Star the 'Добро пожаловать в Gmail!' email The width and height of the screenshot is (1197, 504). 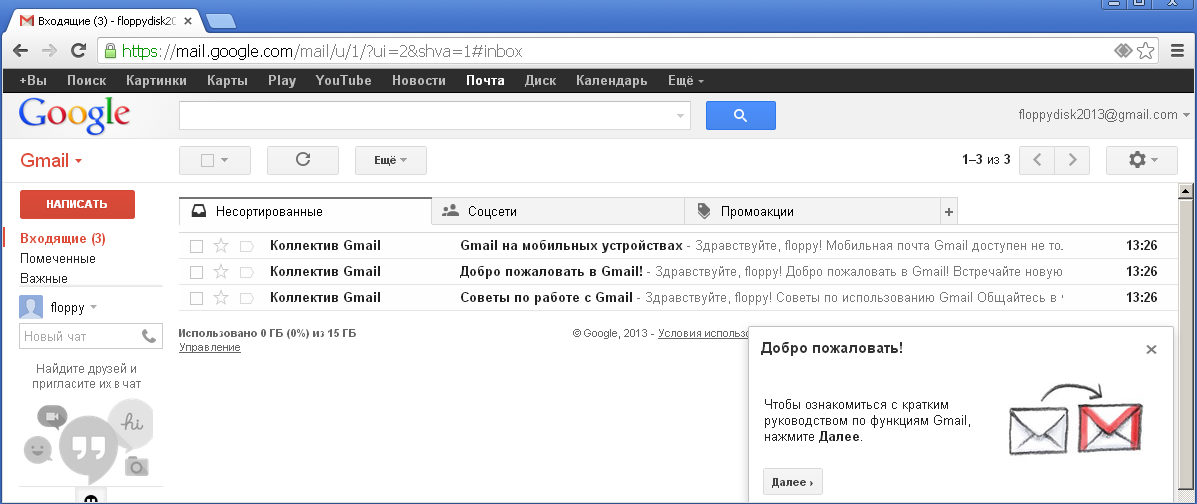(221, 272)
